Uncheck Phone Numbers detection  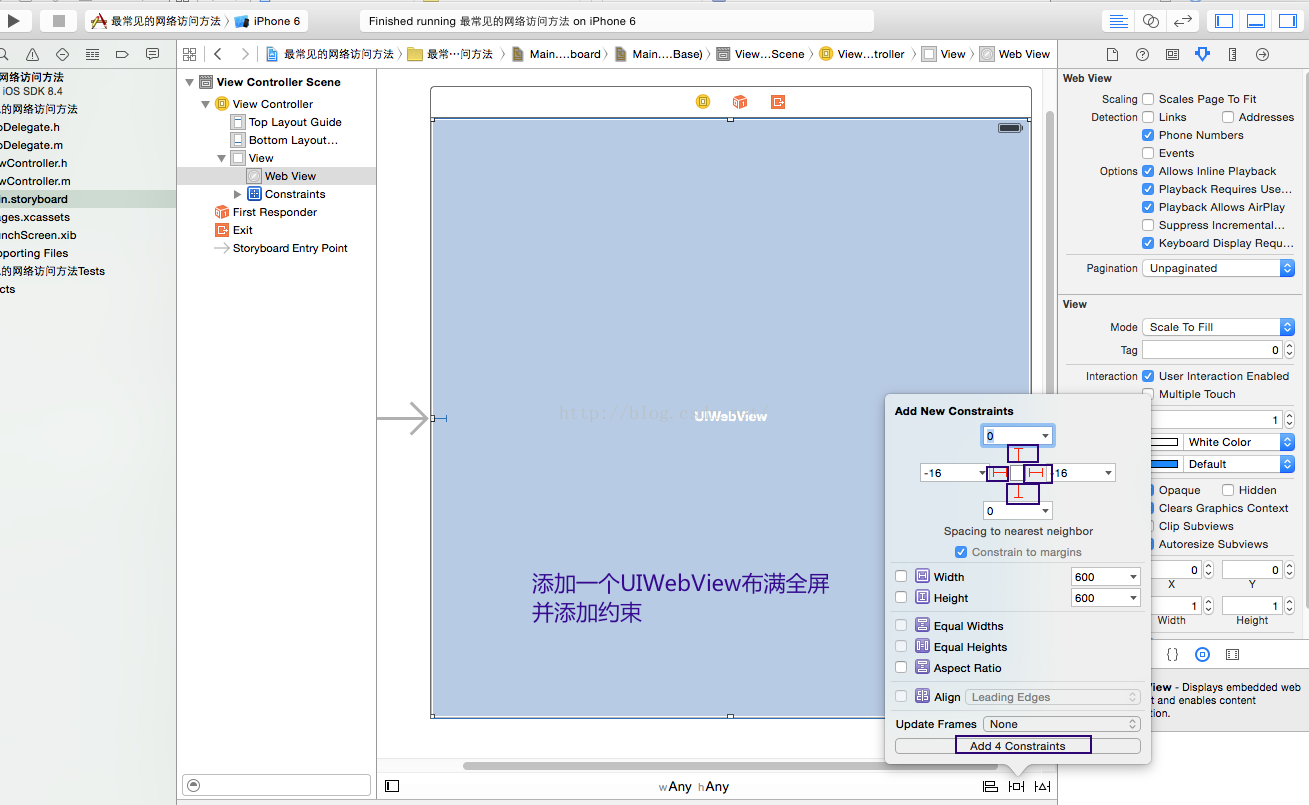pos(1148,135)
